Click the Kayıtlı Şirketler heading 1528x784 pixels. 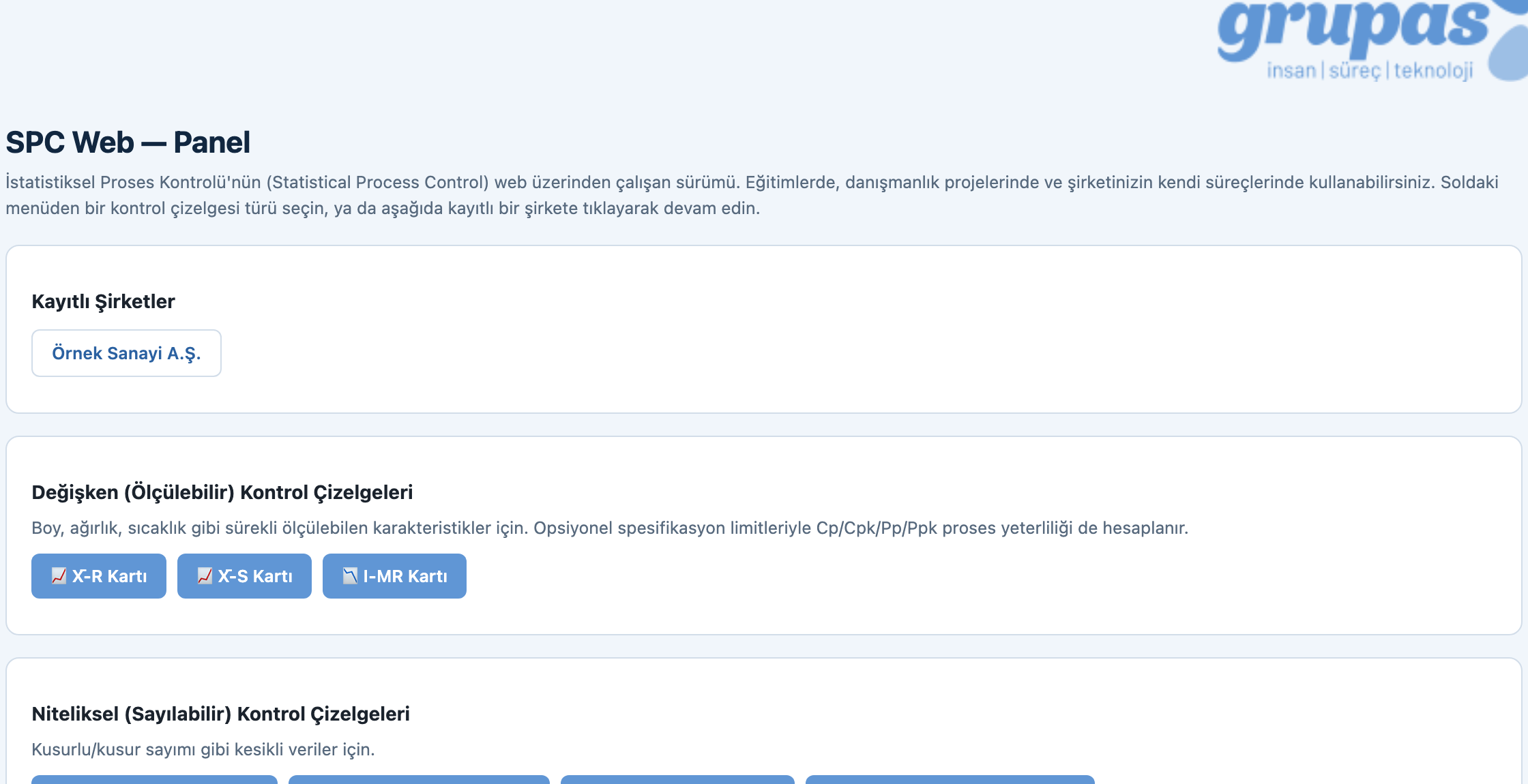(x=103, y=301)
